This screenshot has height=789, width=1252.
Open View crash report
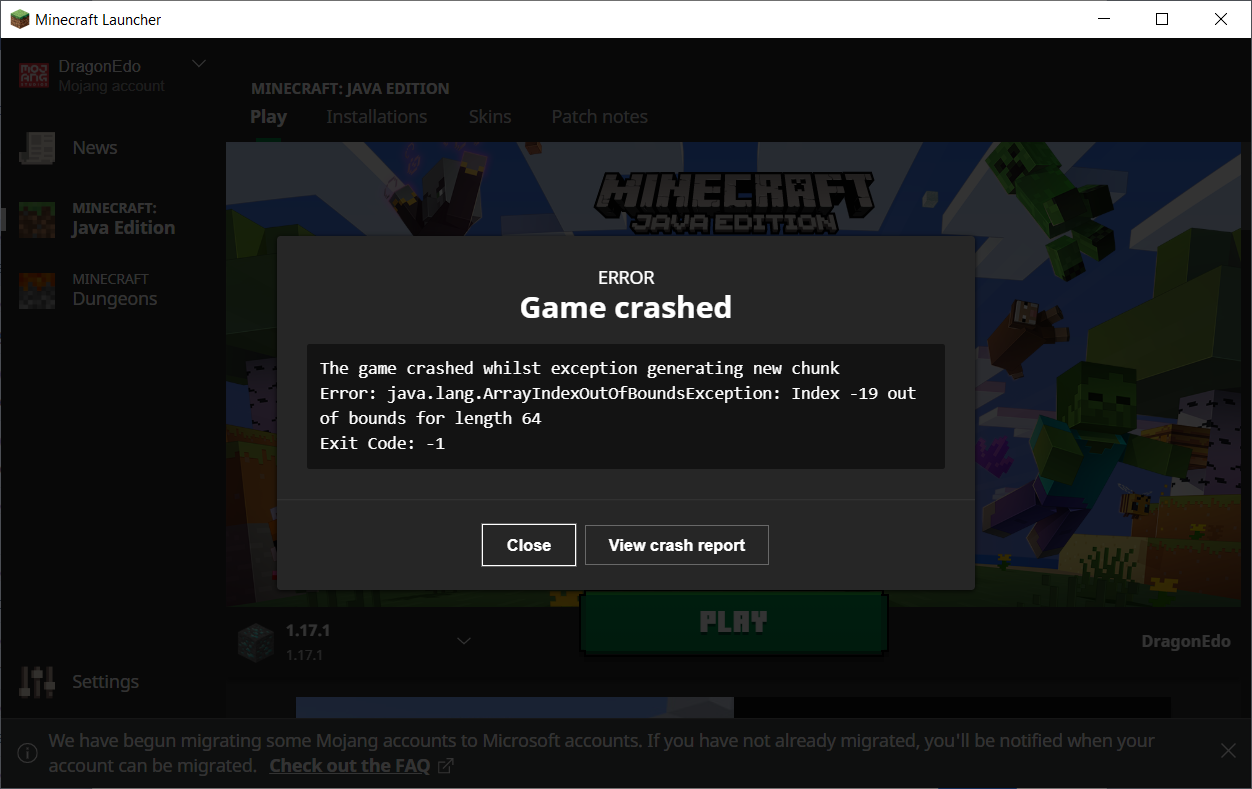pyautogui.click(x=677, y=545)
